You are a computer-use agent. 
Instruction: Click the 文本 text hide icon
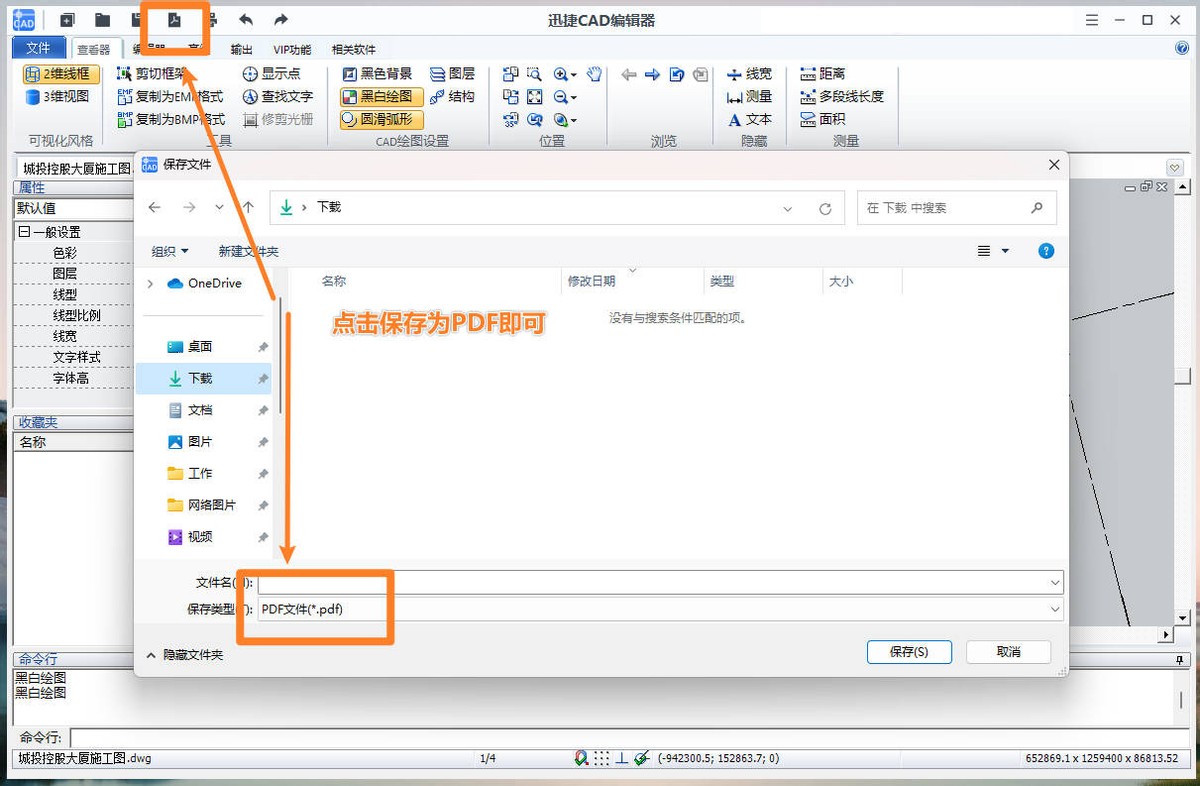coord(749,119)
